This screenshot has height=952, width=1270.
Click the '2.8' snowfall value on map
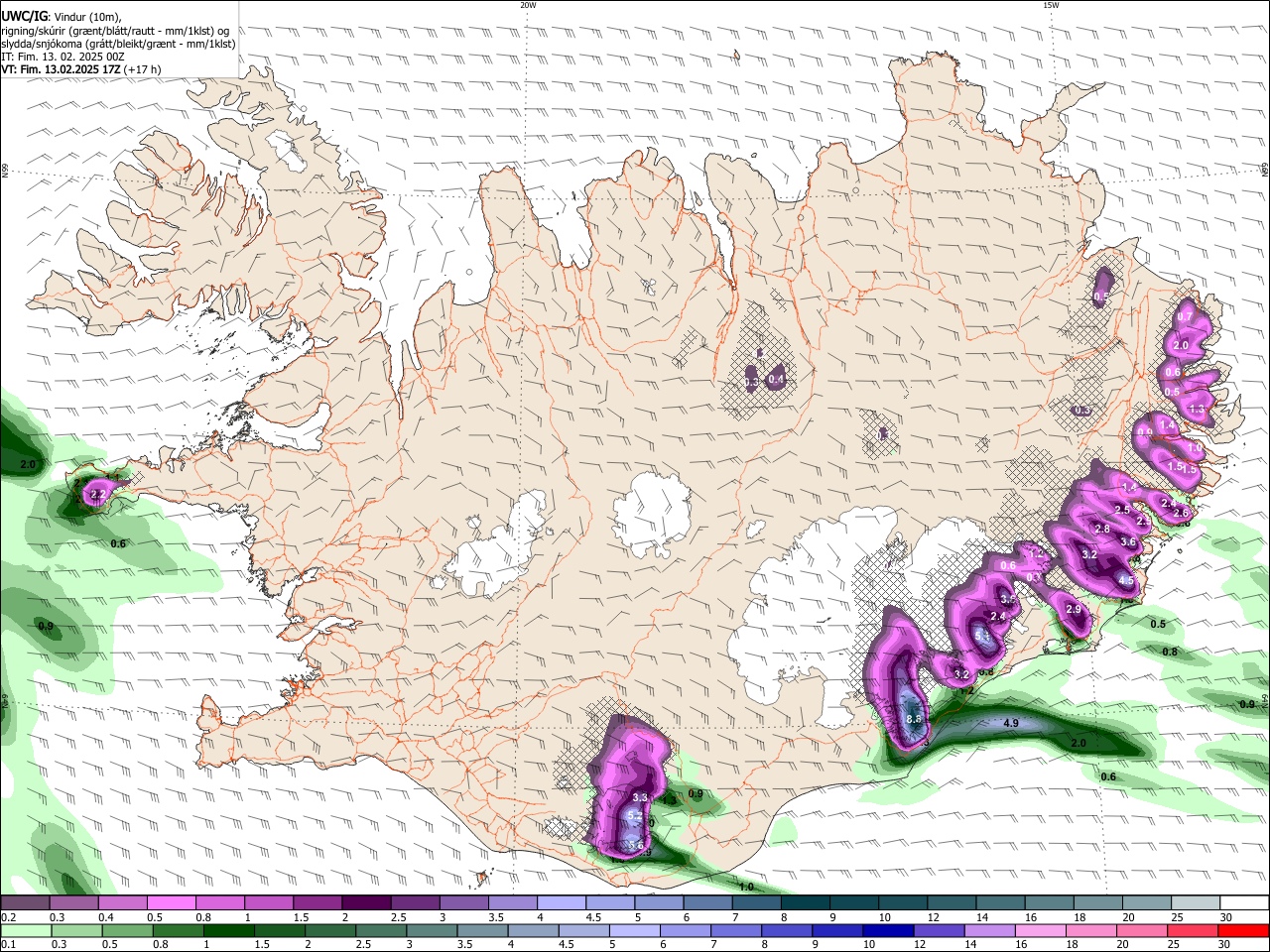[x=1102, y=530]
